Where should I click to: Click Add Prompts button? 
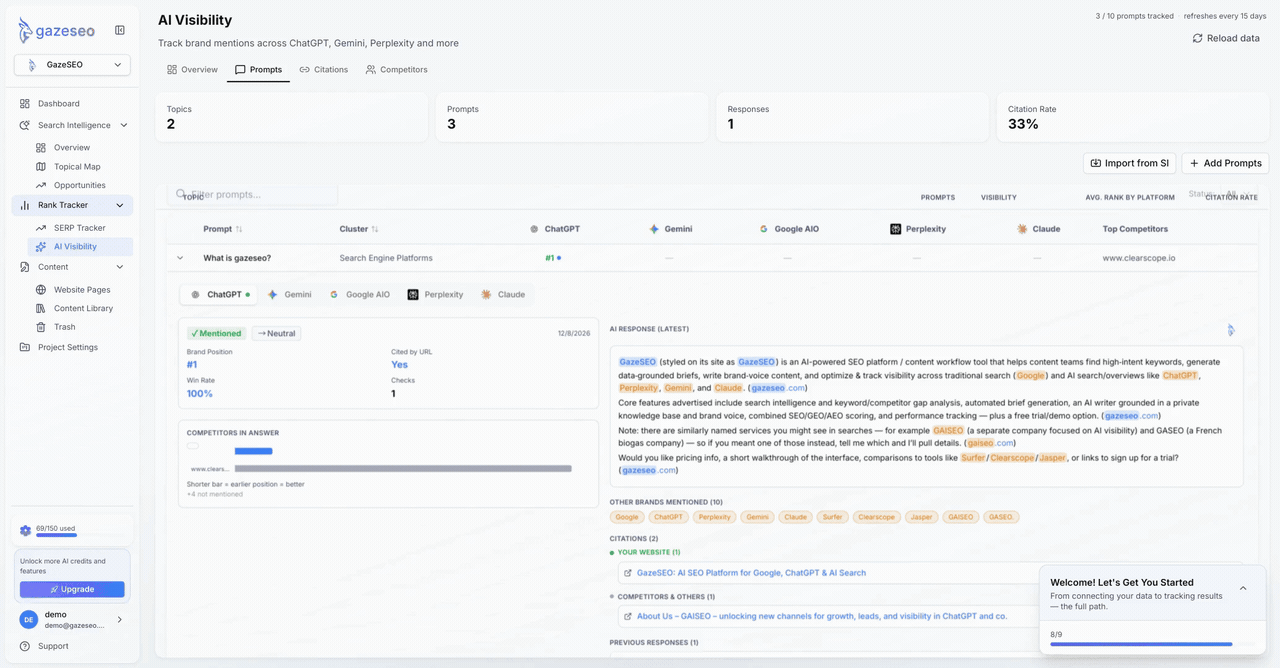tap(1225, 163)
